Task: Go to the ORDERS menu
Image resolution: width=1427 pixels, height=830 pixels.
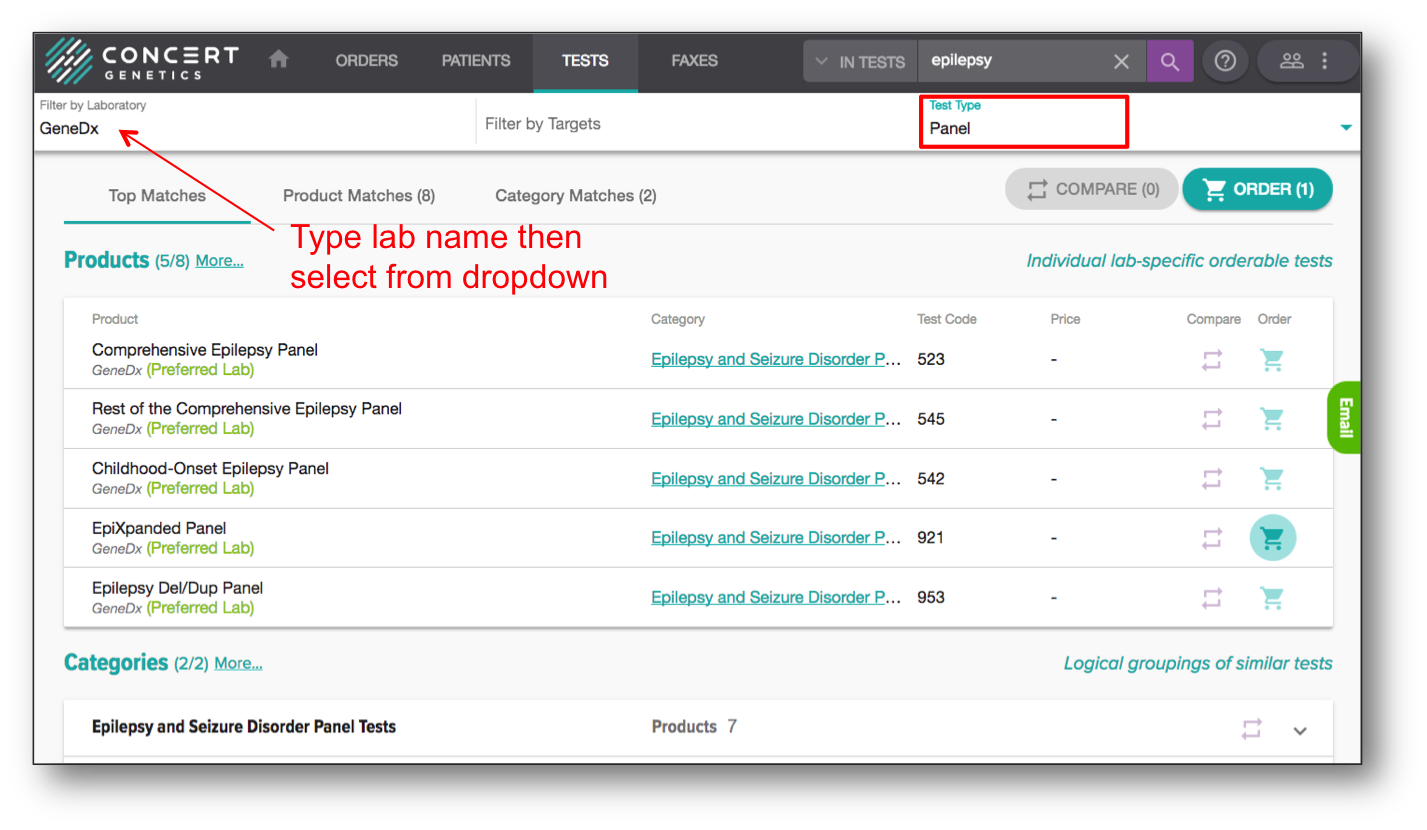Action: pyautogui.click(x=366, y=61)
